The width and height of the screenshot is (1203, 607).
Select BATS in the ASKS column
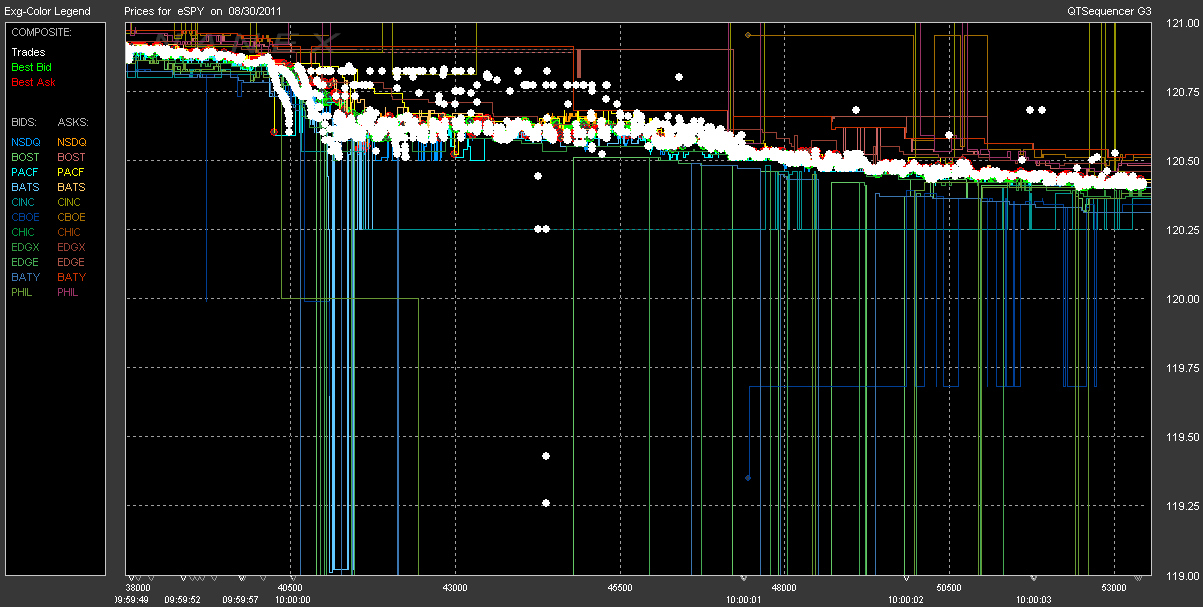point(72,187)
